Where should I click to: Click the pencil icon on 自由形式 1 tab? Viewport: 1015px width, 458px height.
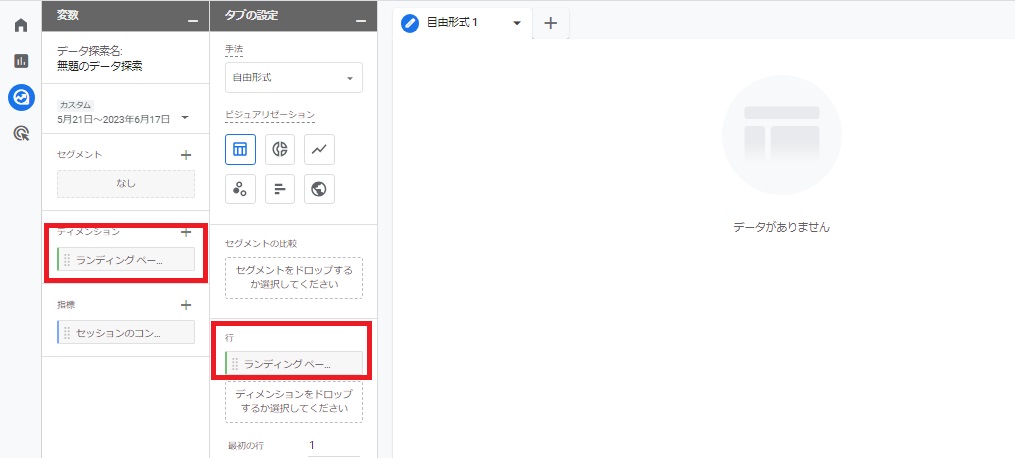click(410, 23)
